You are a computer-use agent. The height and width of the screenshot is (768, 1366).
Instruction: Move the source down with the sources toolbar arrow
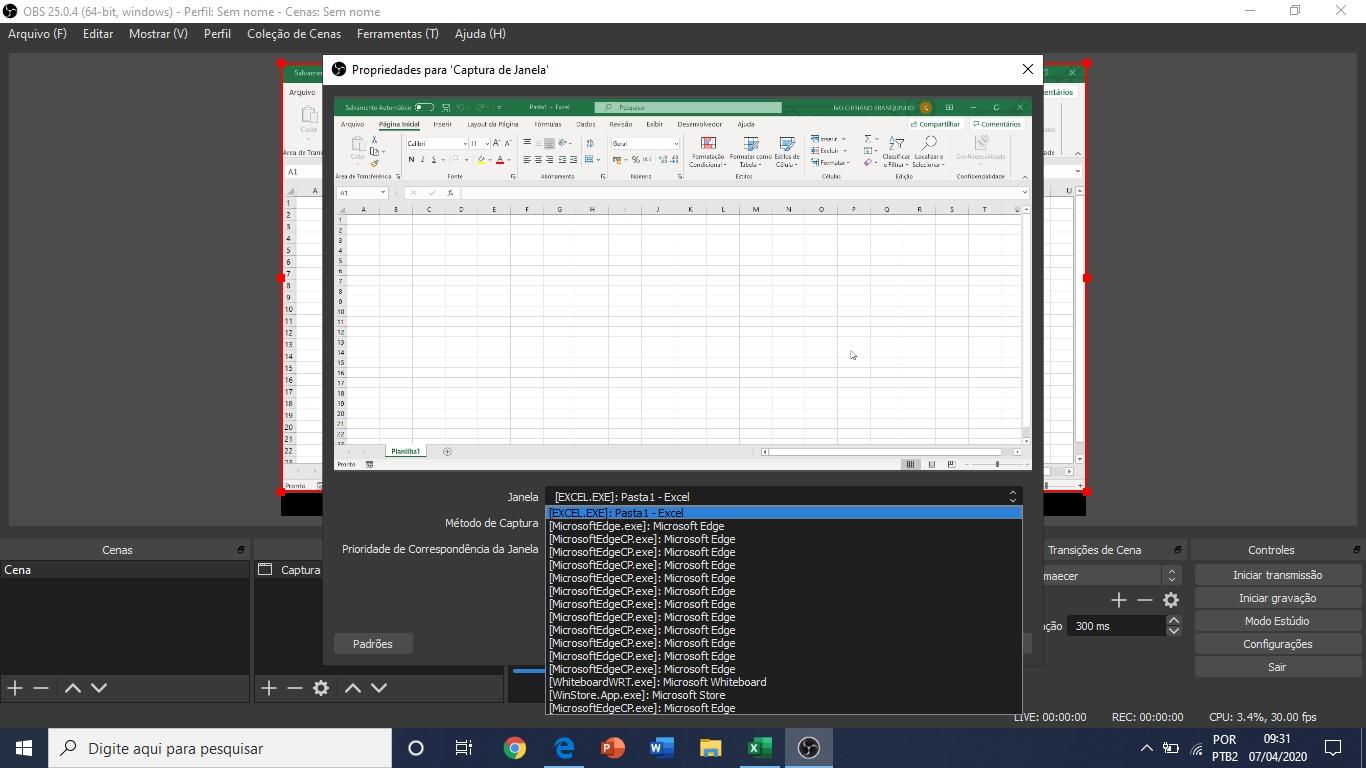click(379, 688)
